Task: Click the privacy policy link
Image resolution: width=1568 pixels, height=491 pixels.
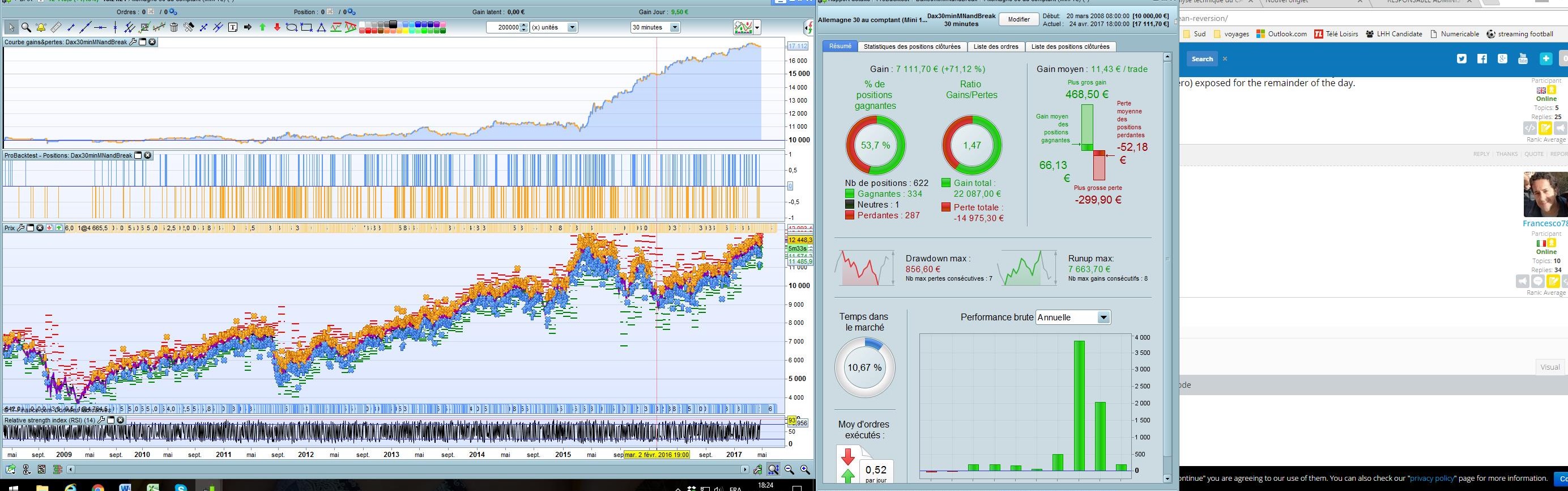Action: 1431,478
